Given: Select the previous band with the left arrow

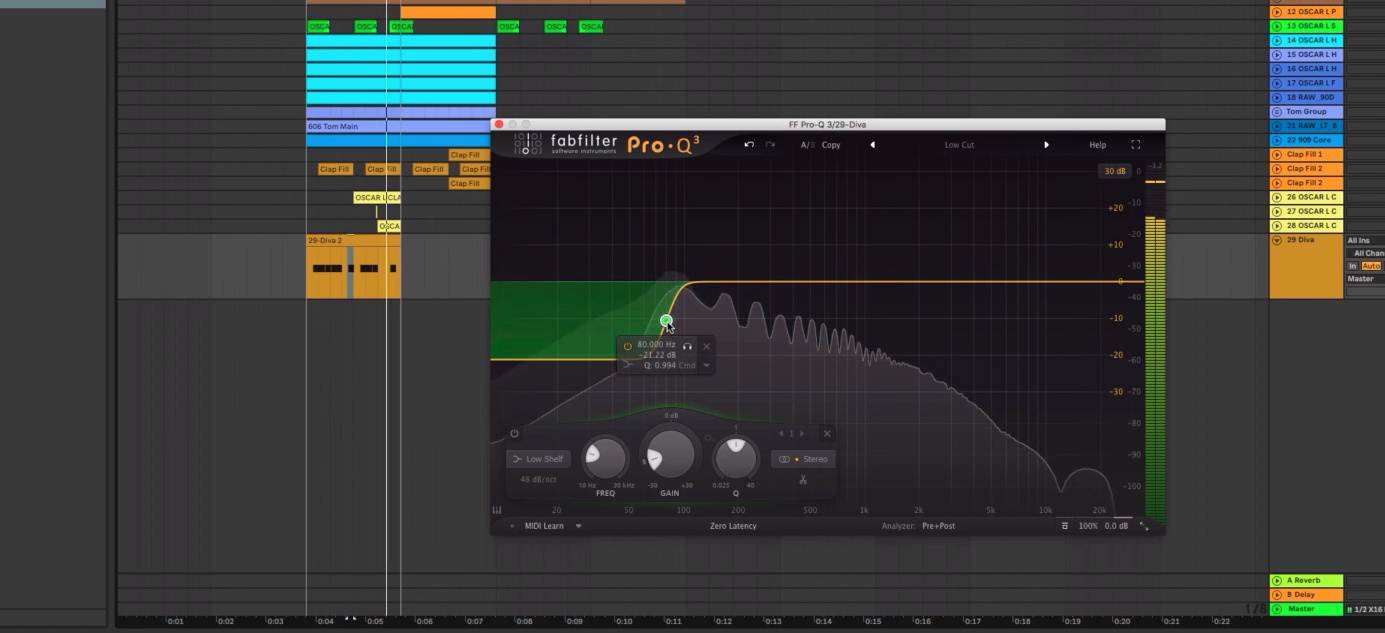Looking at the screenshot, I should point(781,434).
